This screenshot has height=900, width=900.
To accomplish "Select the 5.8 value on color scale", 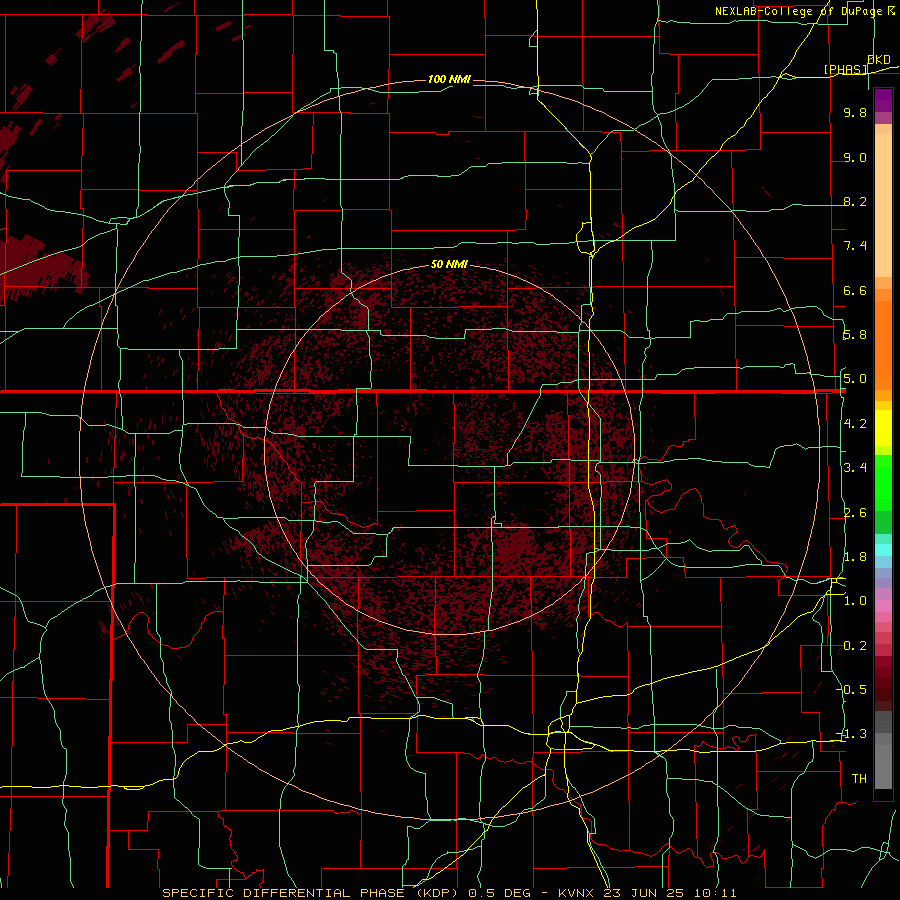I will (855, 335).
